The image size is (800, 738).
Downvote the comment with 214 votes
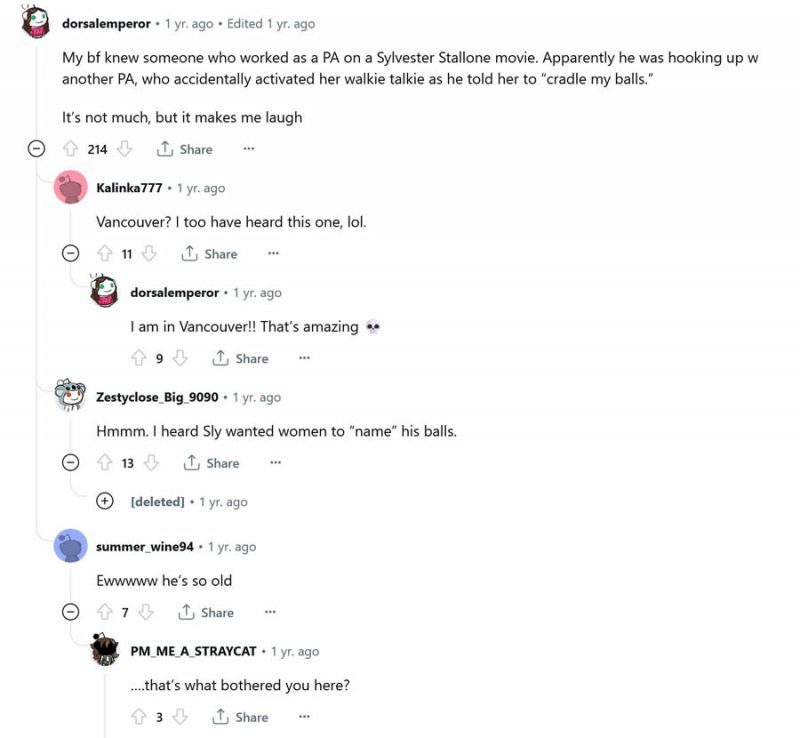[x=125, y=149]
